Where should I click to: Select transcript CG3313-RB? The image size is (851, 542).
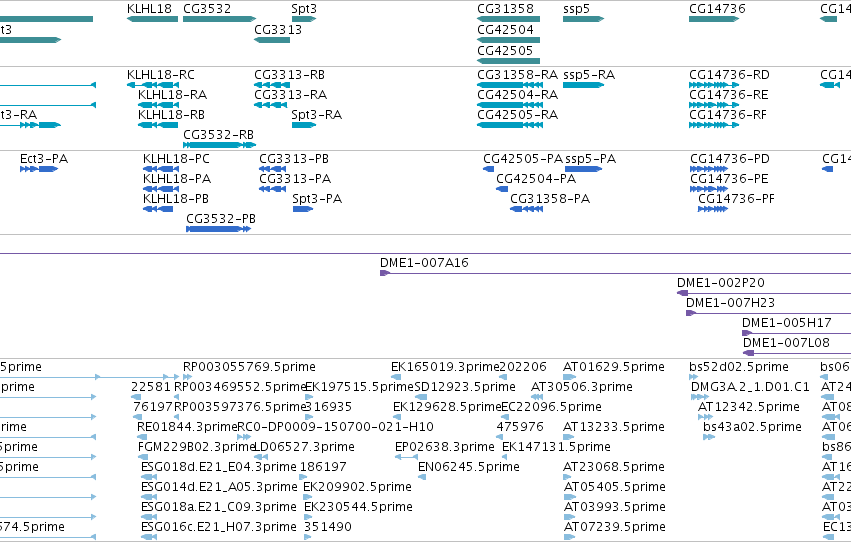[x=272, y=85]
